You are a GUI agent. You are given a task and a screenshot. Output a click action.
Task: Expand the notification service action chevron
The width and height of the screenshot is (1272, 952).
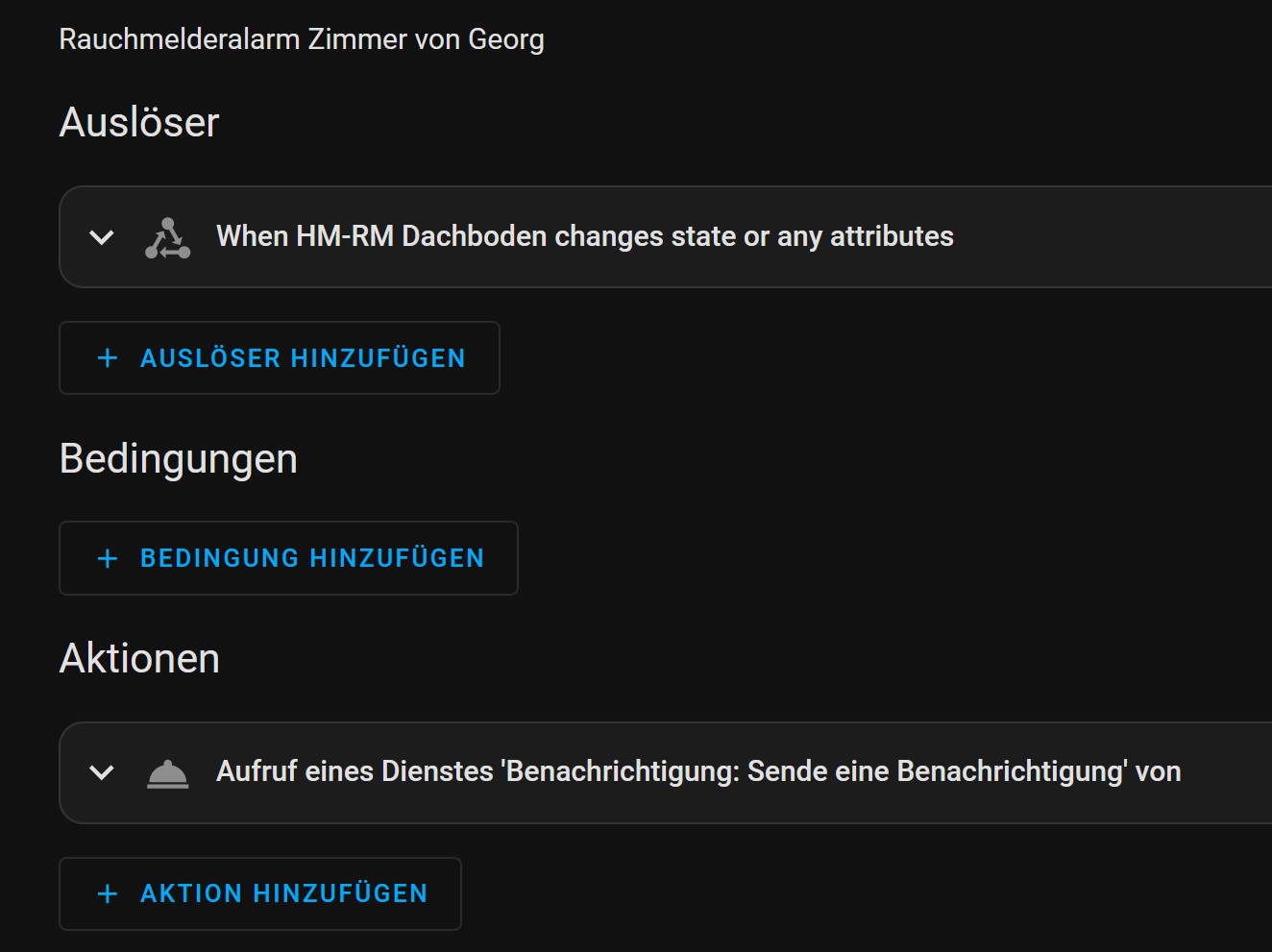(102, 772)
